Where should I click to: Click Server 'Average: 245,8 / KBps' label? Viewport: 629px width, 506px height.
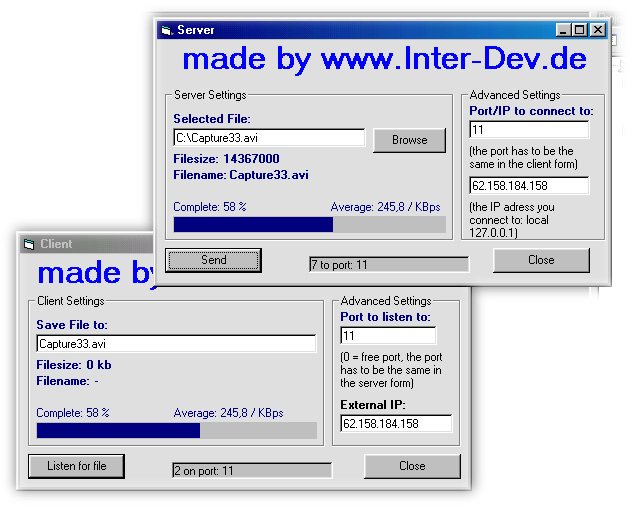pyautogui.click(x=385, y=207)
